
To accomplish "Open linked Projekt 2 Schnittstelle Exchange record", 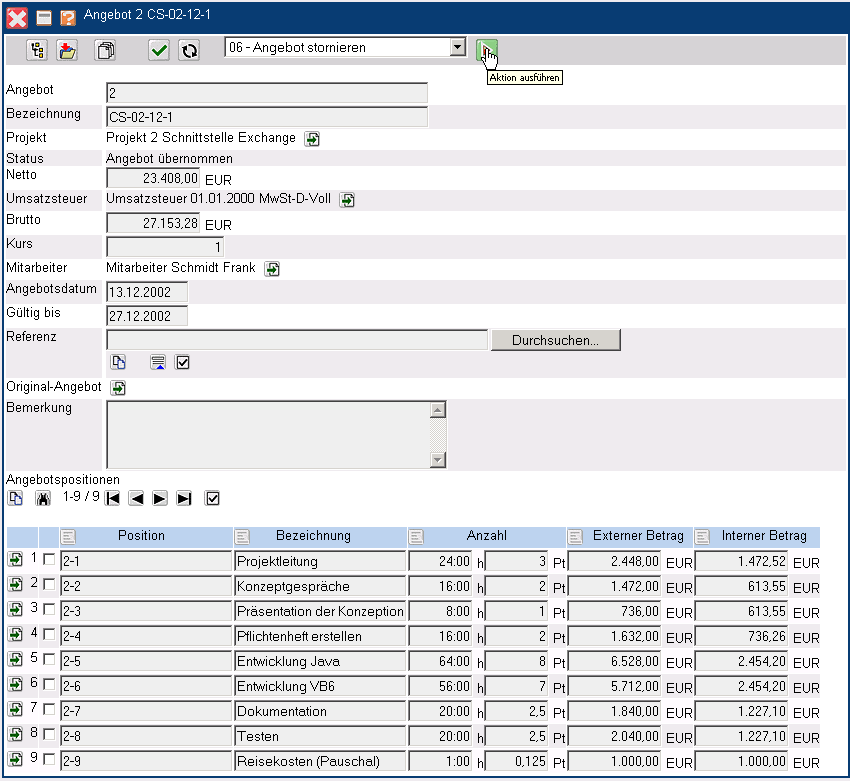I will [x=312, y=139].
